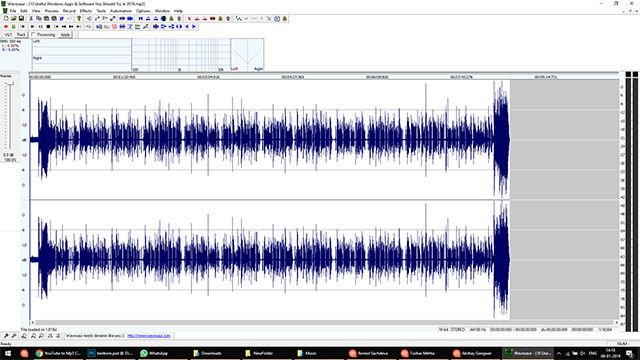The image size is (640, 360).
Task: Click the timeline ruler above the waveform
Action: click(324, 77)
